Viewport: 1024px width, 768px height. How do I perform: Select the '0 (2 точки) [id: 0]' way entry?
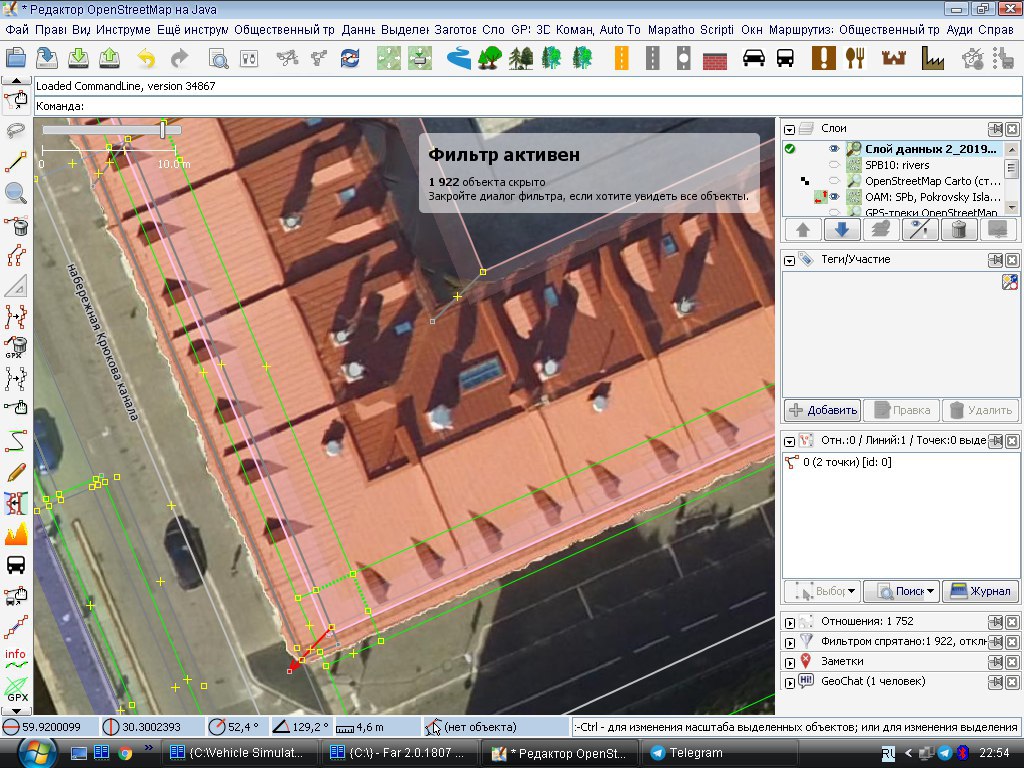click(x=847, y=462)
